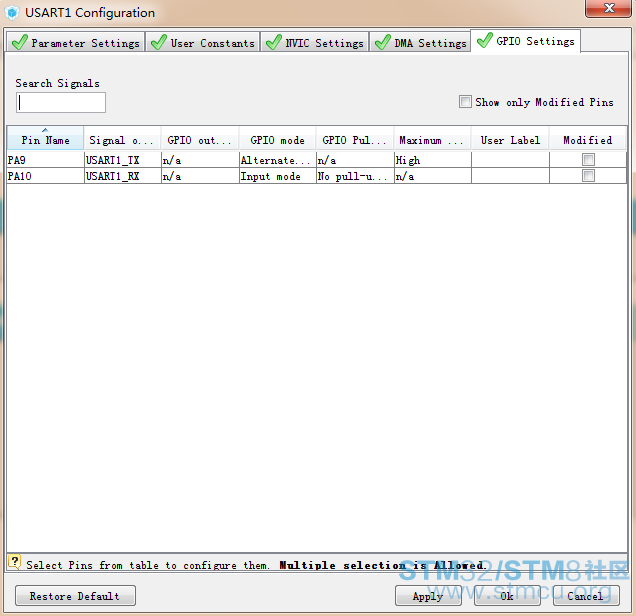Click the USART1_TX signal cell
This screenshot has height=616, width=636.
pyautogui.click(x=122, y=160)
